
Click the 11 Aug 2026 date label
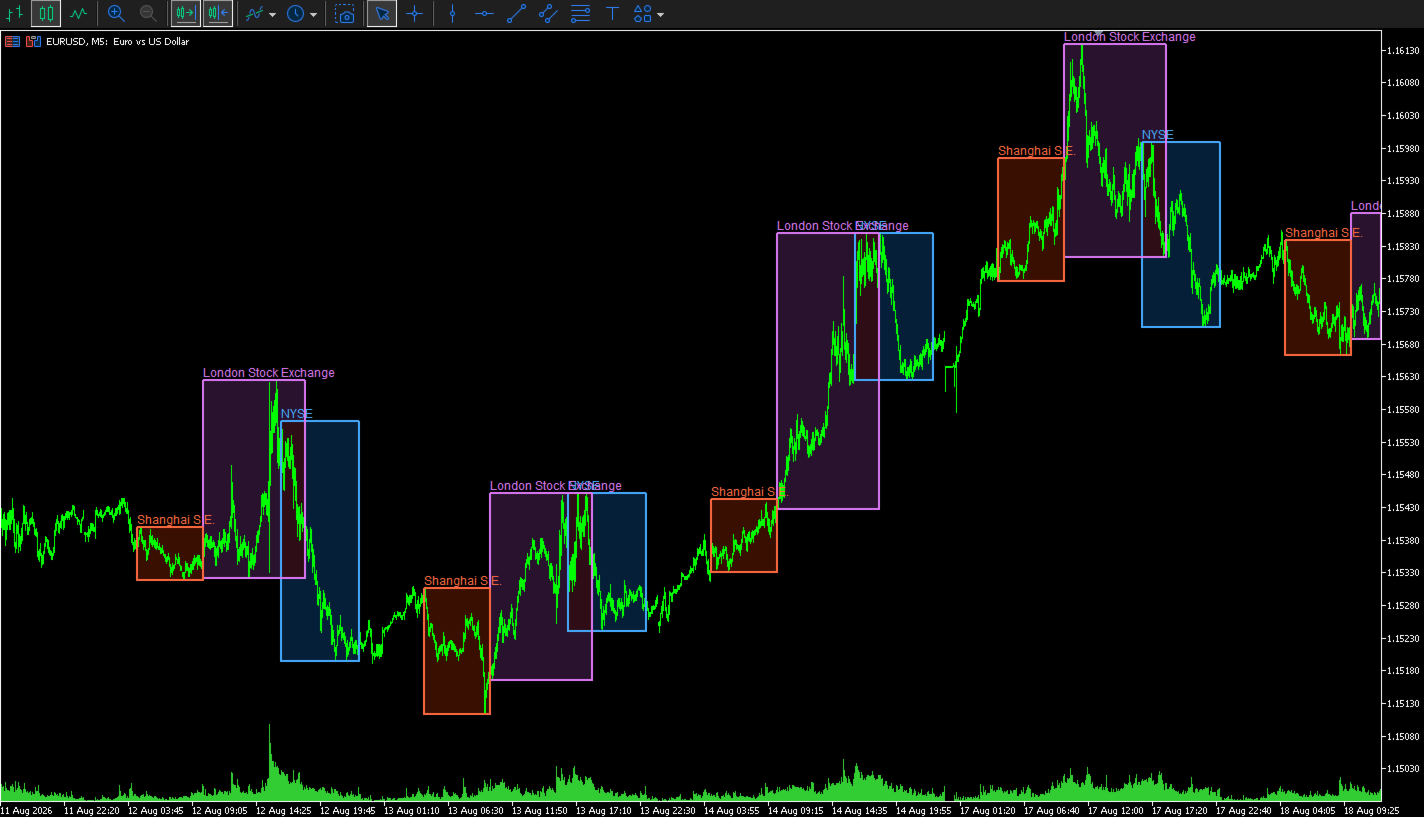tap(28, 810)
